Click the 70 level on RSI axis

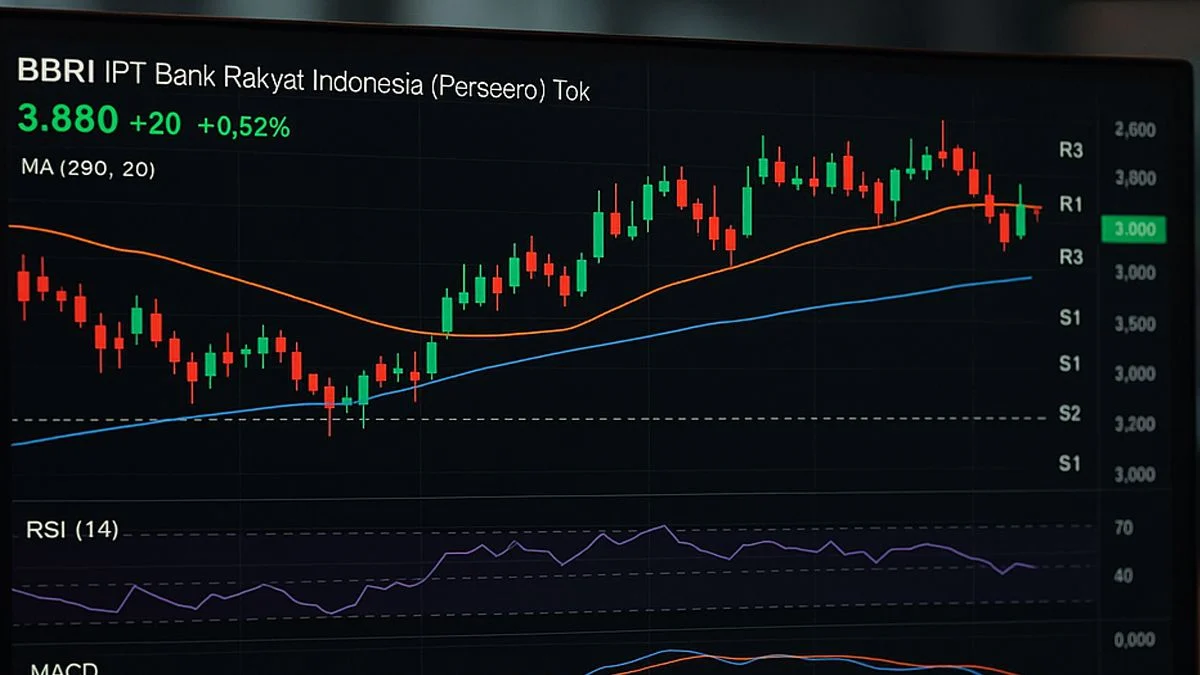click(1123, 527)
